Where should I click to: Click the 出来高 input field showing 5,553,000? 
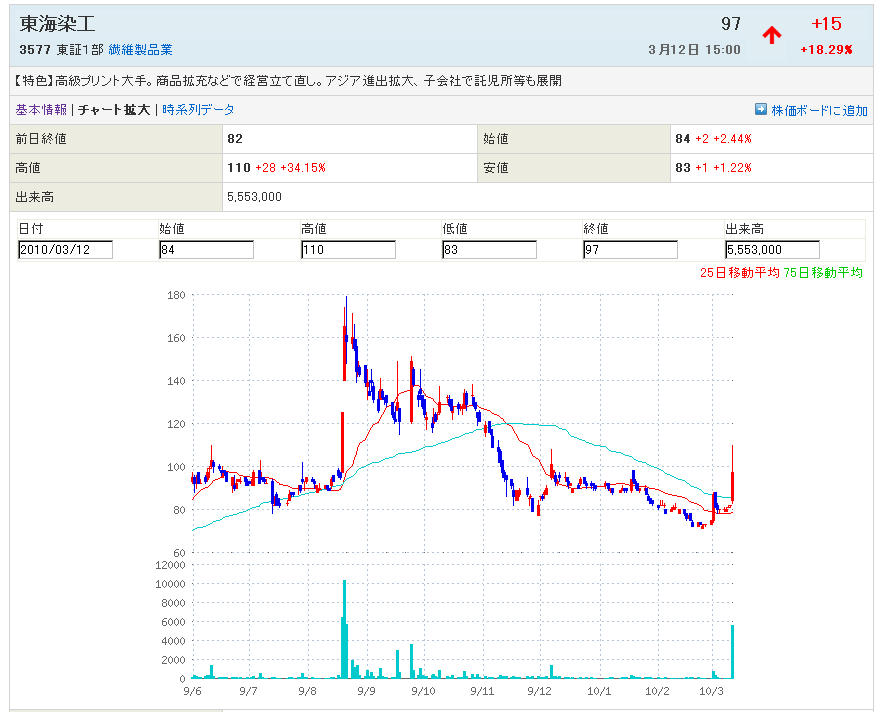(x=772, y=250)
